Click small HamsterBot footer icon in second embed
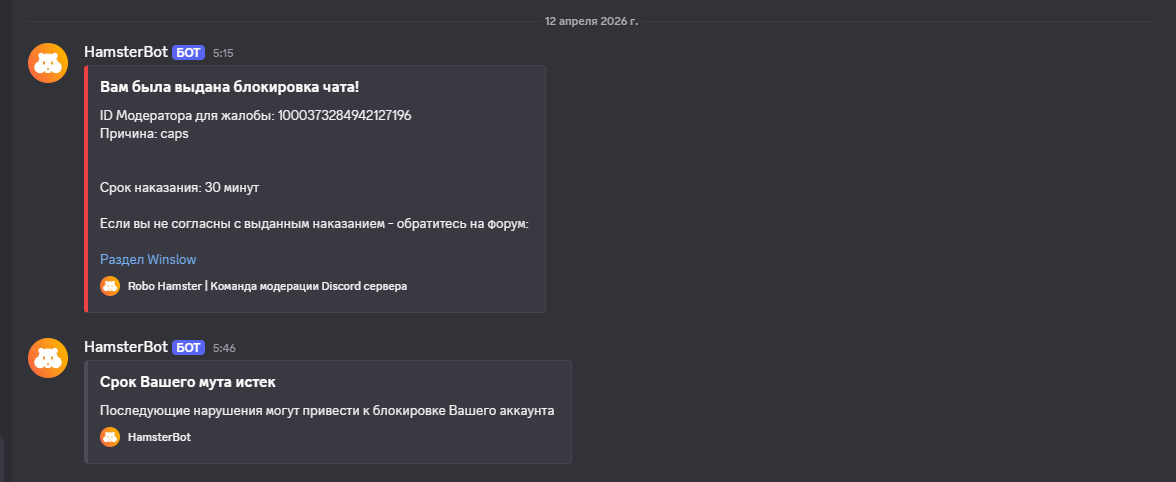Viewport: 1176px width, 482px height. (x=110, y=437)
